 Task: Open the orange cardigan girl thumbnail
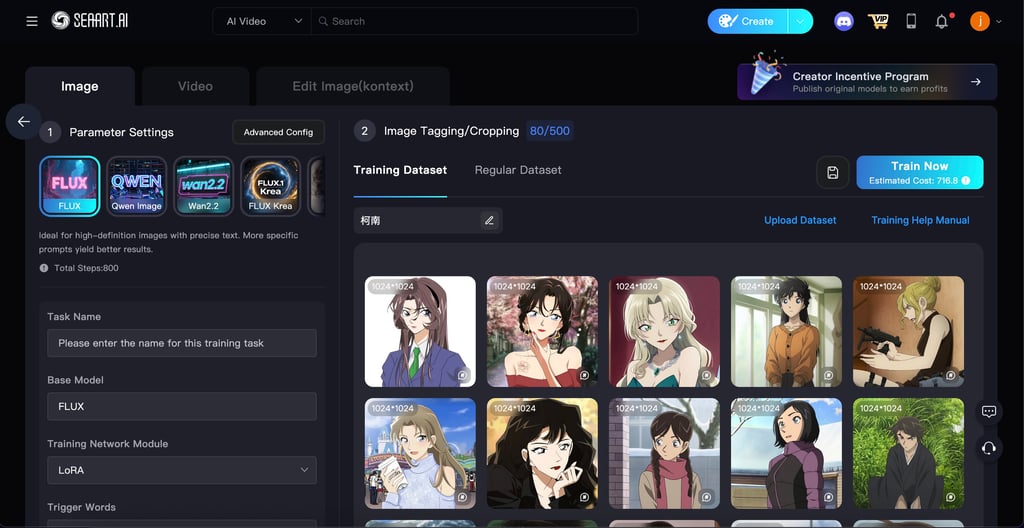[x=786, y=331]
